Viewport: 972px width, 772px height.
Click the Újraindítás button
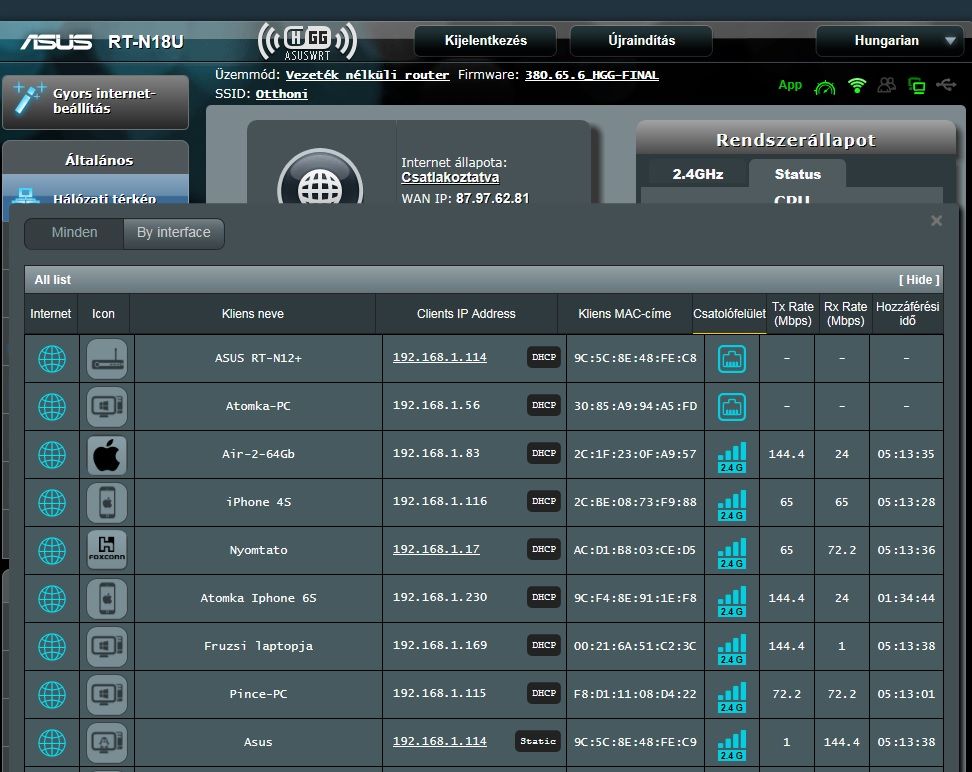641,41
